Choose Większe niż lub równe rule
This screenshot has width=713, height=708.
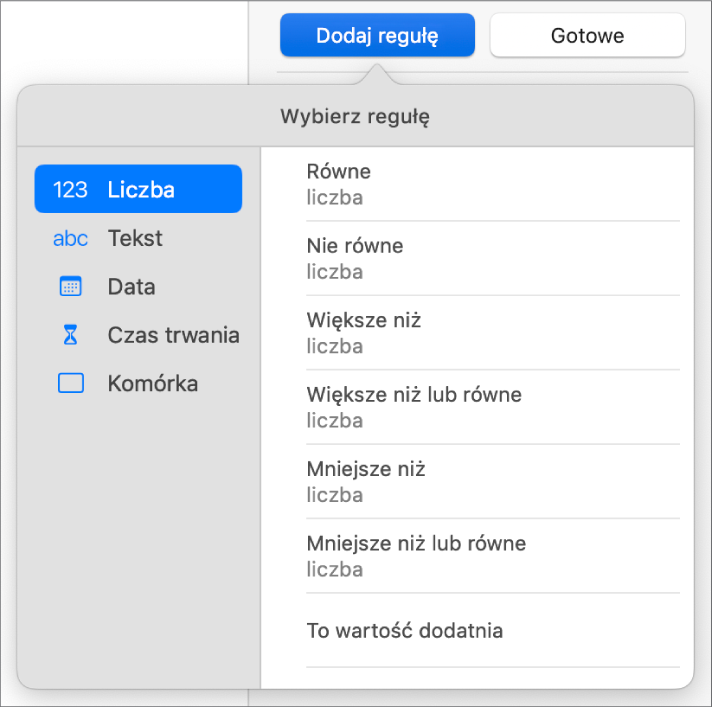[x=493, y=407]
